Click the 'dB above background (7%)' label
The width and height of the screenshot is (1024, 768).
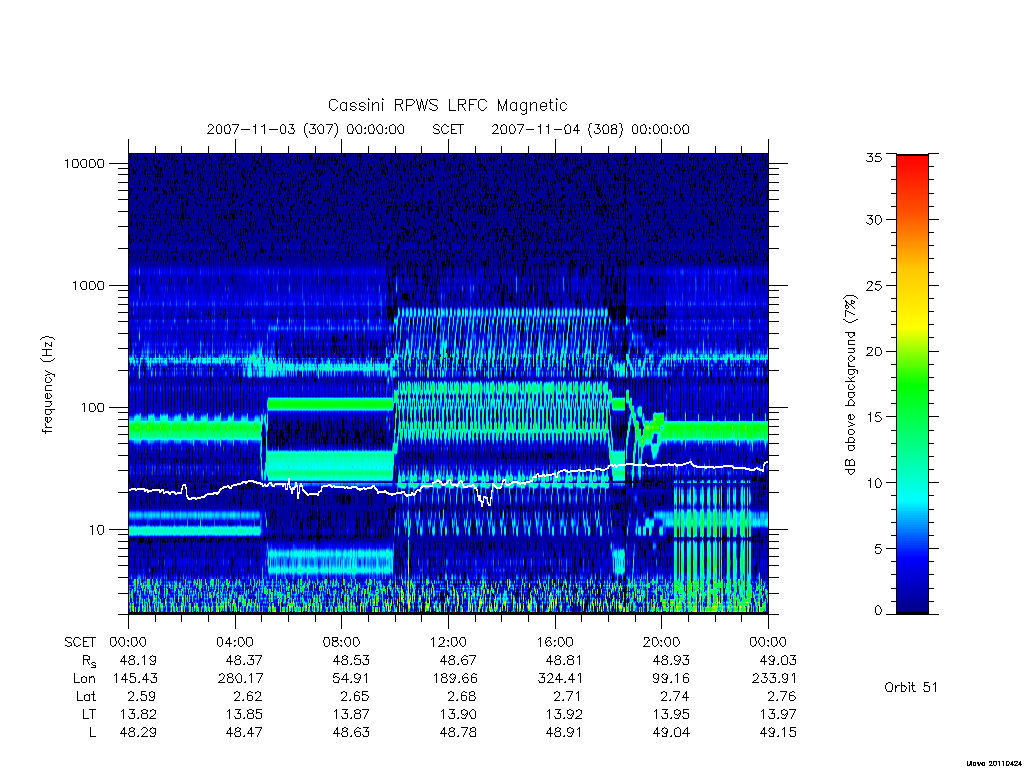pos(850,385)
